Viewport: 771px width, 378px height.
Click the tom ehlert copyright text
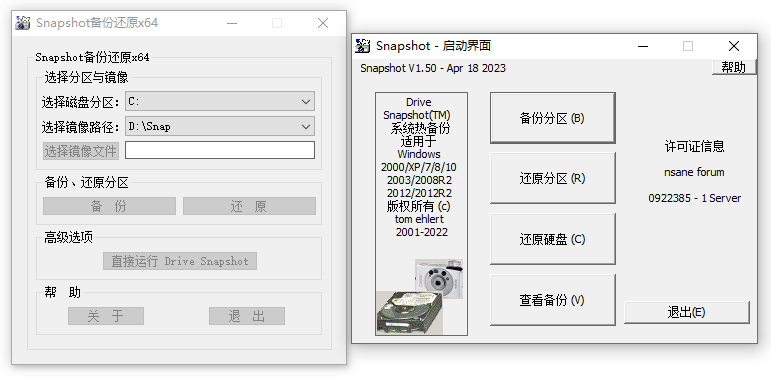[x=419, y=219]
